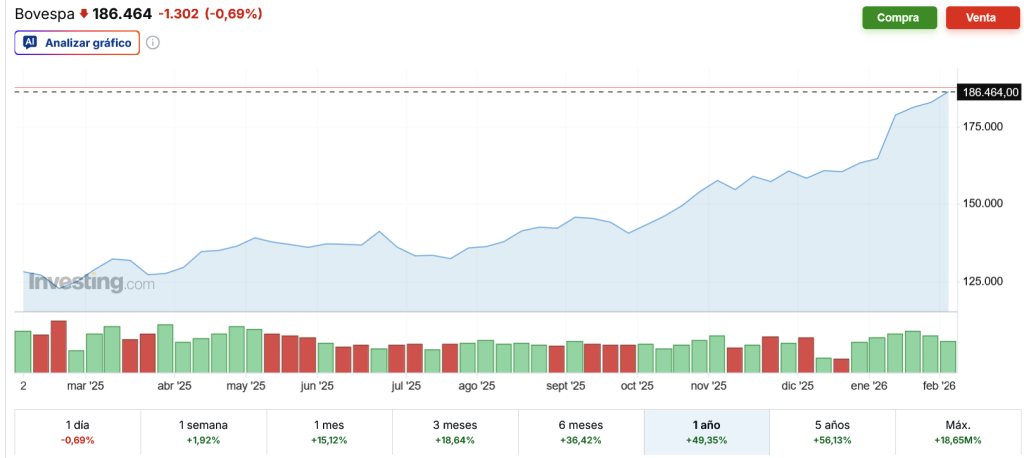
Task: Switch to the 1 mes range
Action: pyautogui.click(x=330, y=432)
